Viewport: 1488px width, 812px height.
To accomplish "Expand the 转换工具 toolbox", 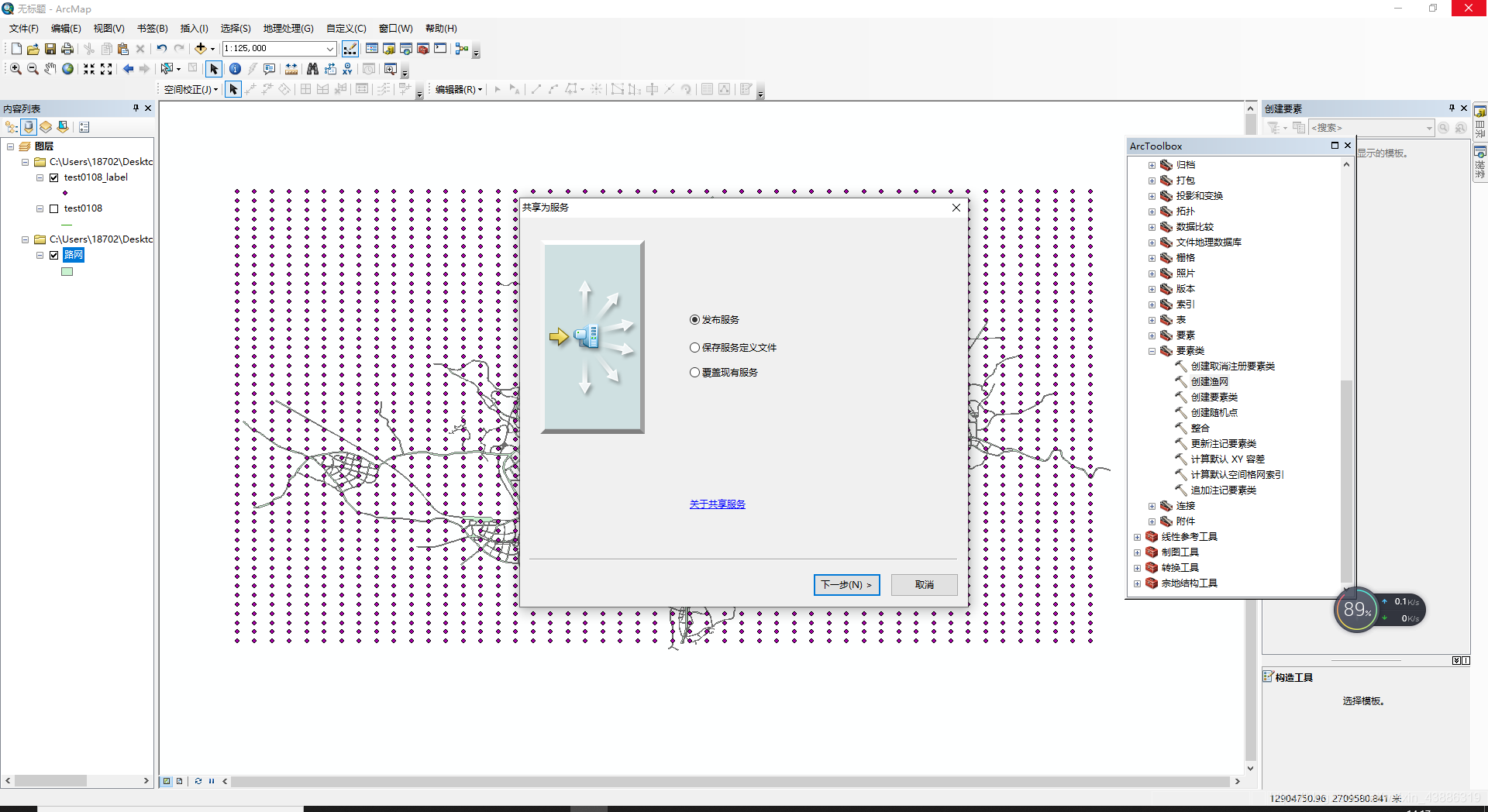I will pyautogui.click(x=1137, y=568).
